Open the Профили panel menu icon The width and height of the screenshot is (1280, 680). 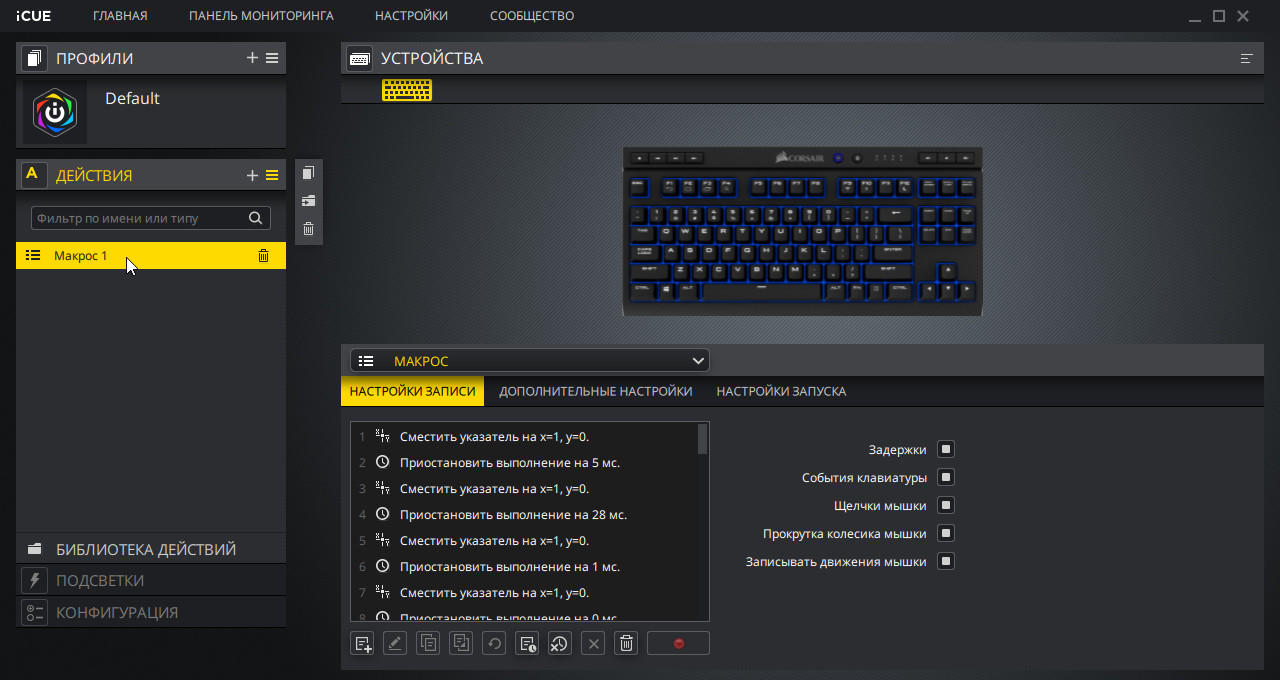pyautogui.click(x=272, y=58)
